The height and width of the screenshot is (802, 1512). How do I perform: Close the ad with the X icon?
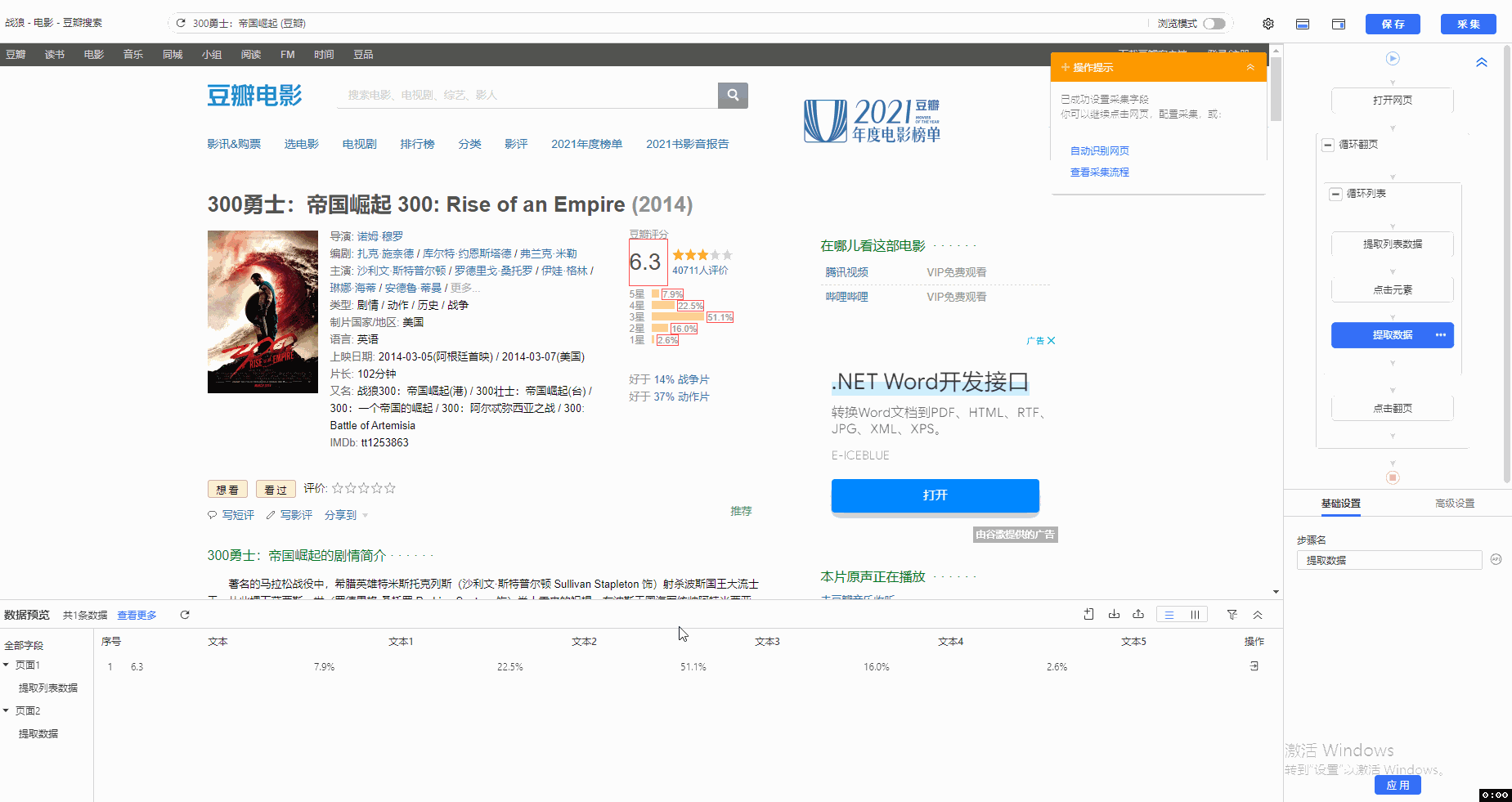(x=1052, y=341)
